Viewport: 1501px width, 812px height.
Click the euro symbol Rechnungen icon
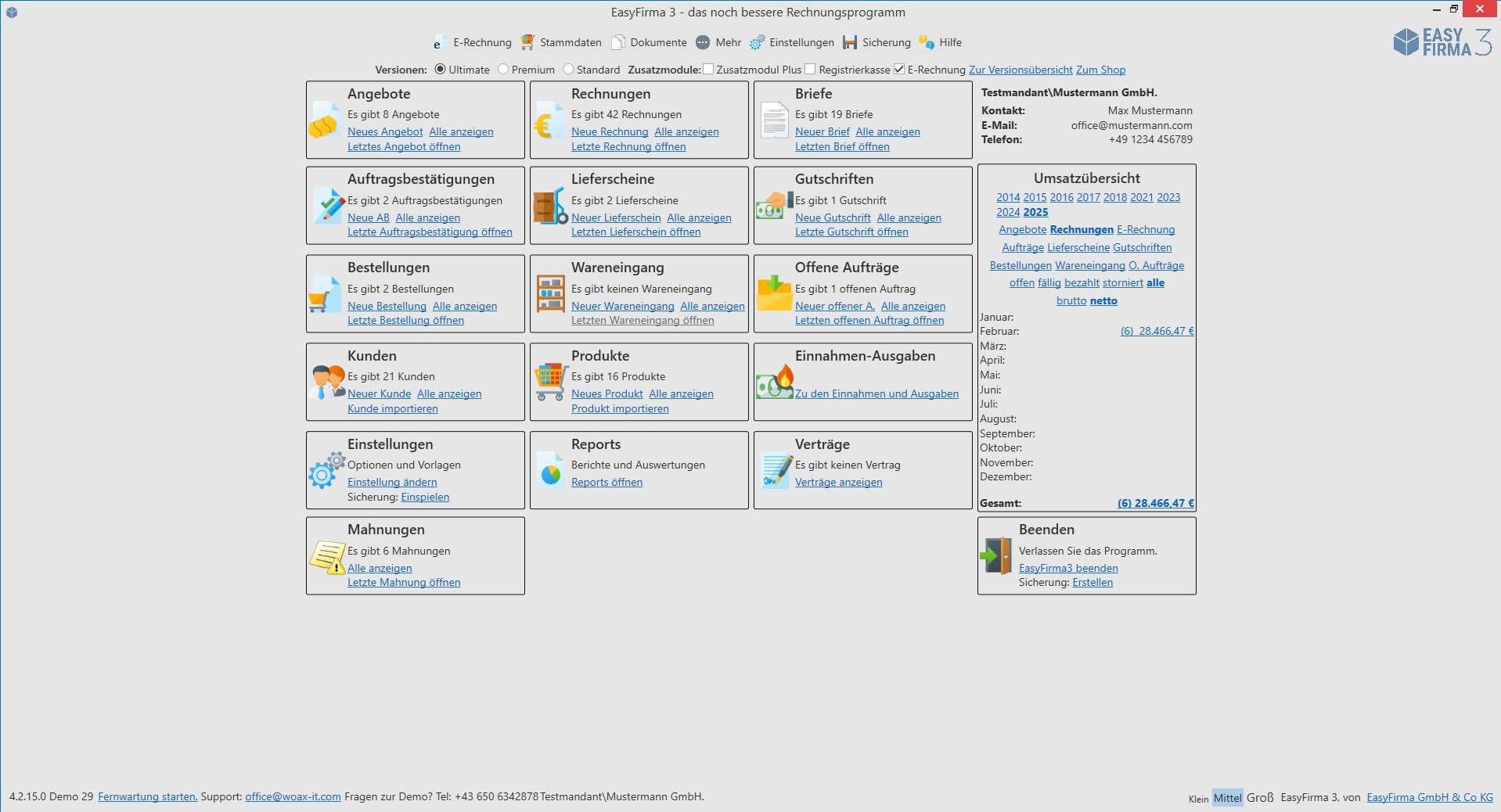point(547,121)
